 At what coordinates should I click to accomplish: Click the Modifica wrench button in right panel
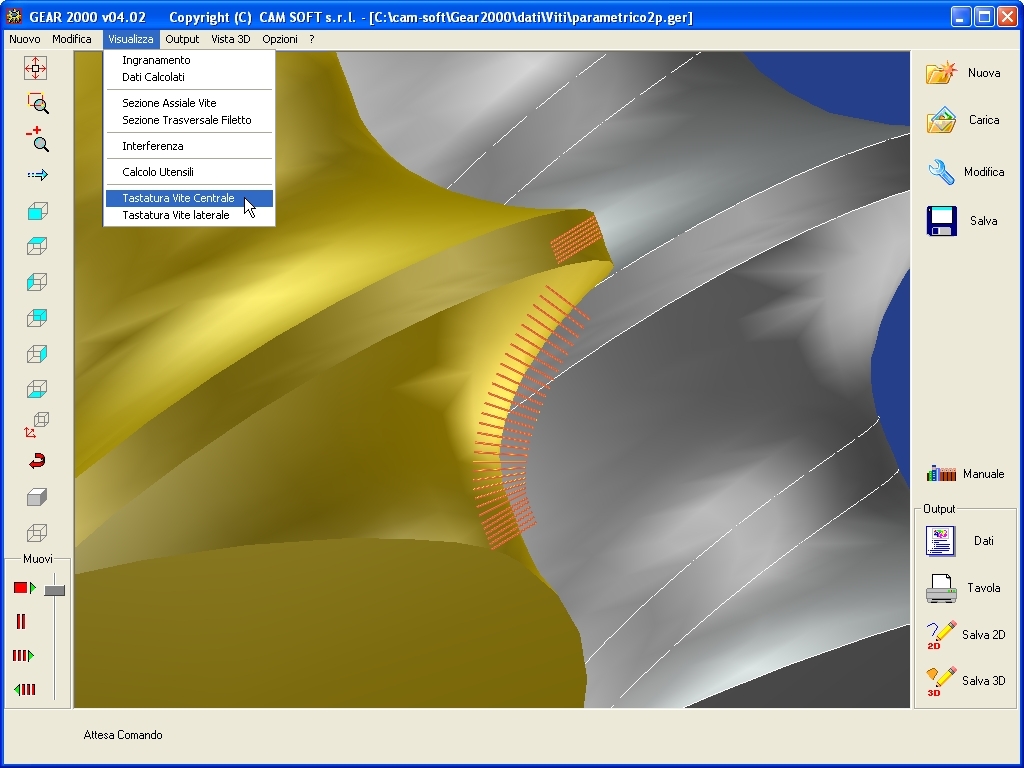pyautogui.click(x=965, y=172)
